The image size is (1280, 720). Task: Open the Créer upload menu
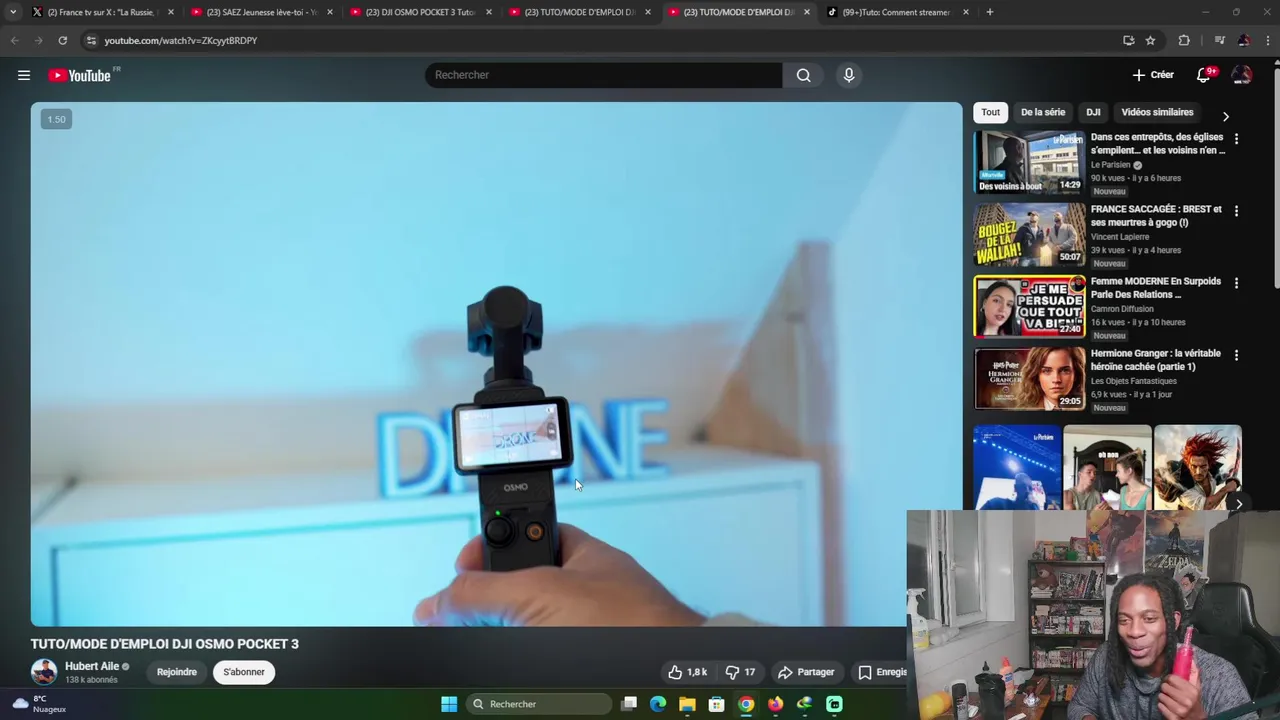click(x=1153, y=75)
